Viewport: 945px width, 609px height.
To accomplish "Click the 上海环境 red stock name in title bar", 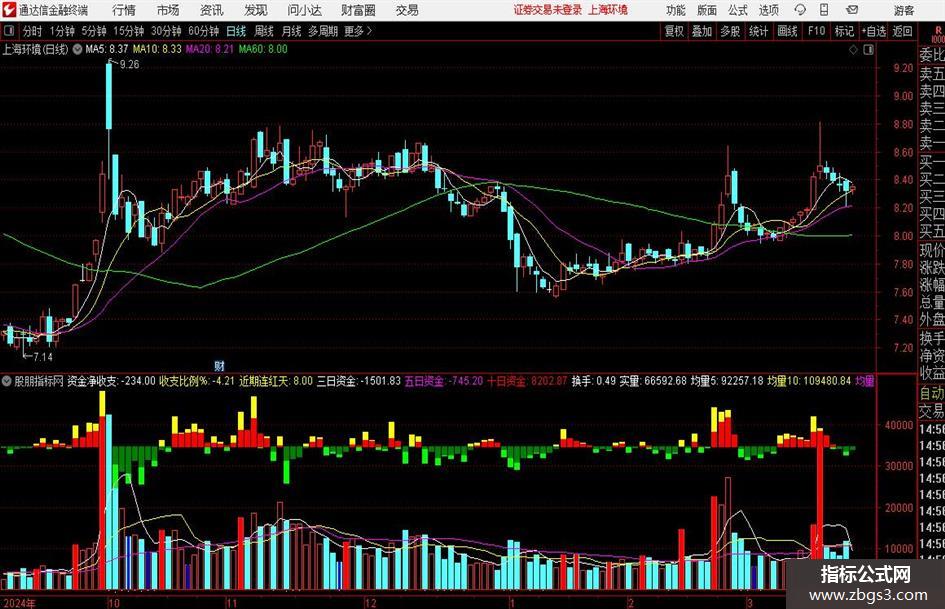I will click(x=608, y=10).
